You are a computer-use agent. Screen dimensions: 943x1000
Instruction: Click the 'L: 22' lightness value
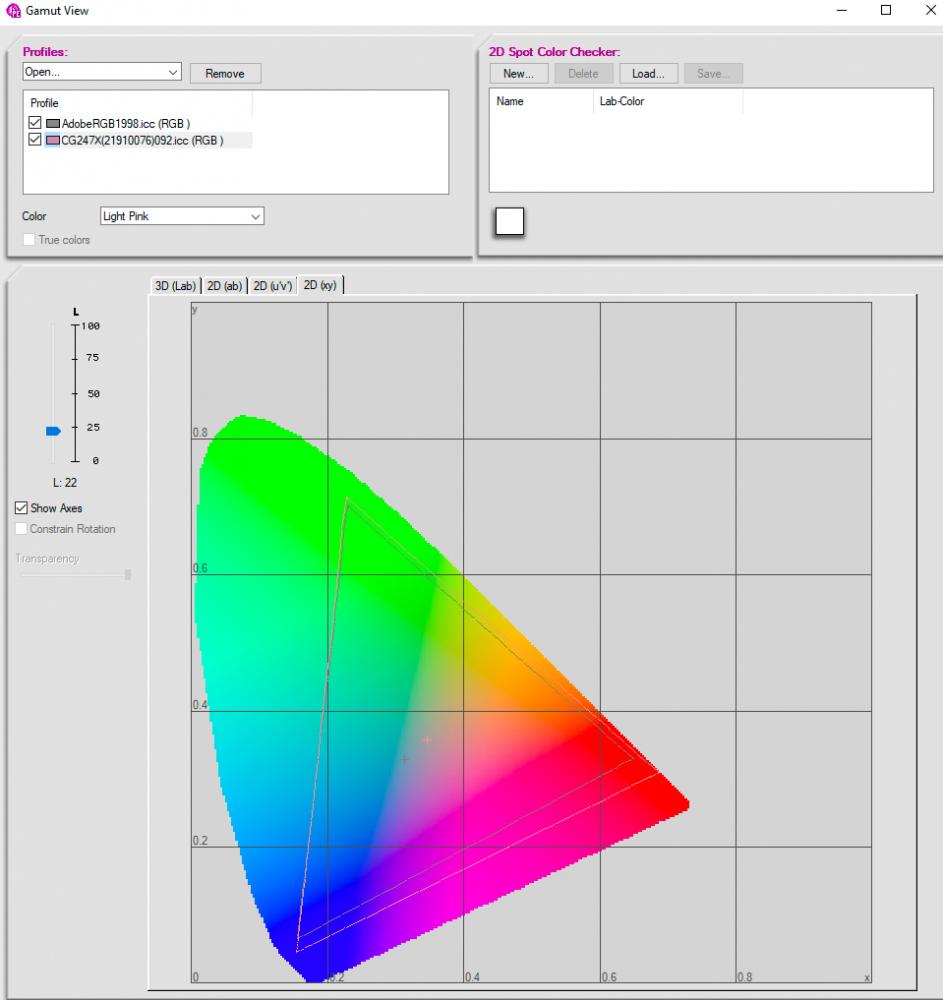(65, 483)
